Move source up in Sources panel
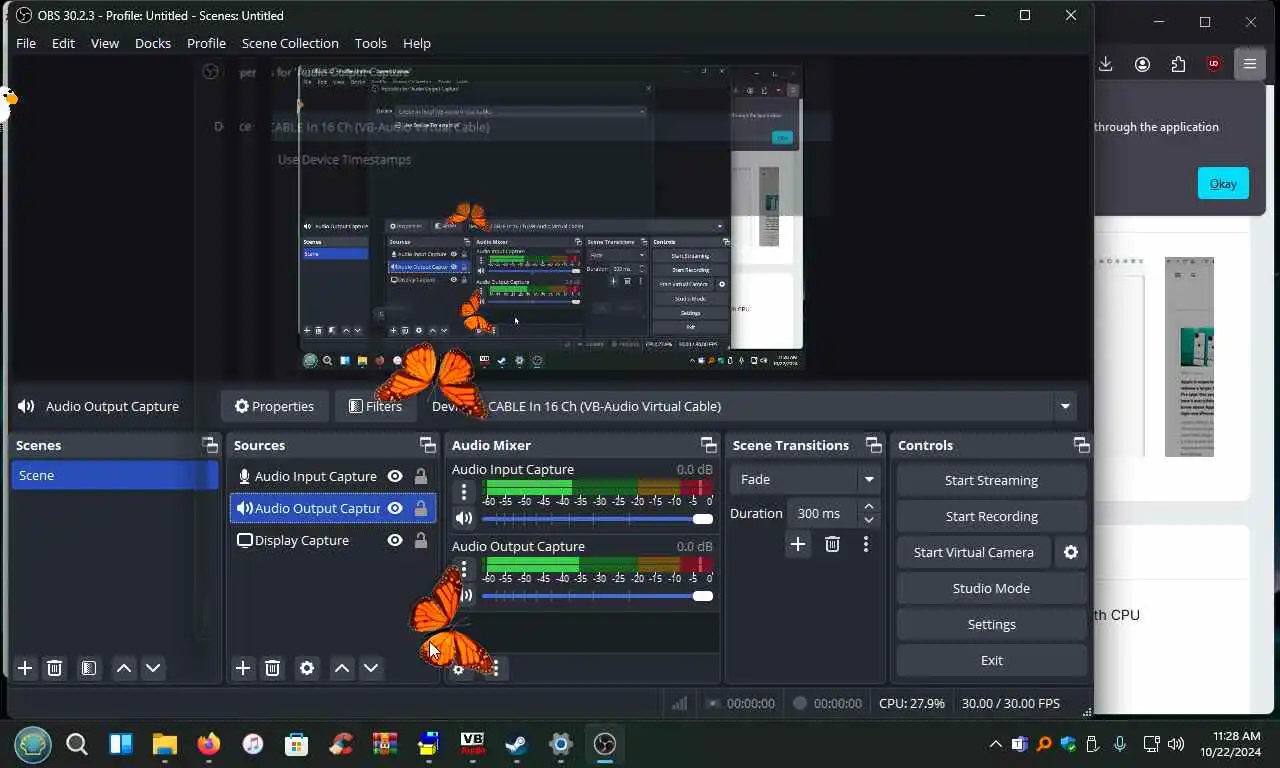1280x768 pixels. click(342, 668)
